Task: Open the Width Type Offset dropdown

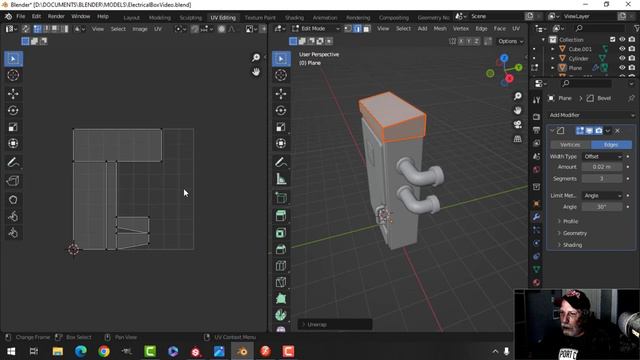Action: pyautogui.click(x=602, y=156)
